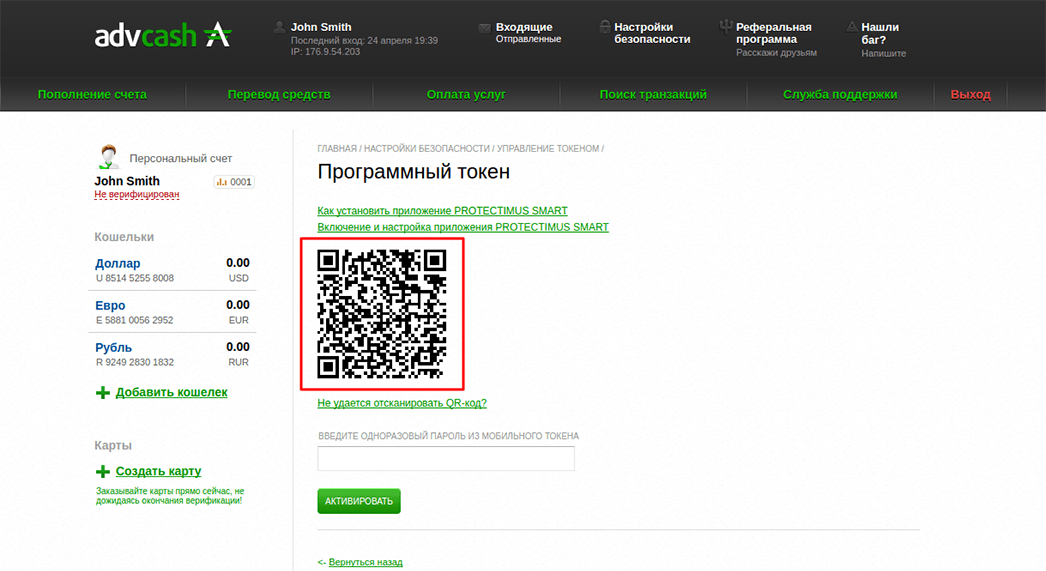Open Входящие inbox link
This screenshot has height=571, width=1046.
pos(524,27)
